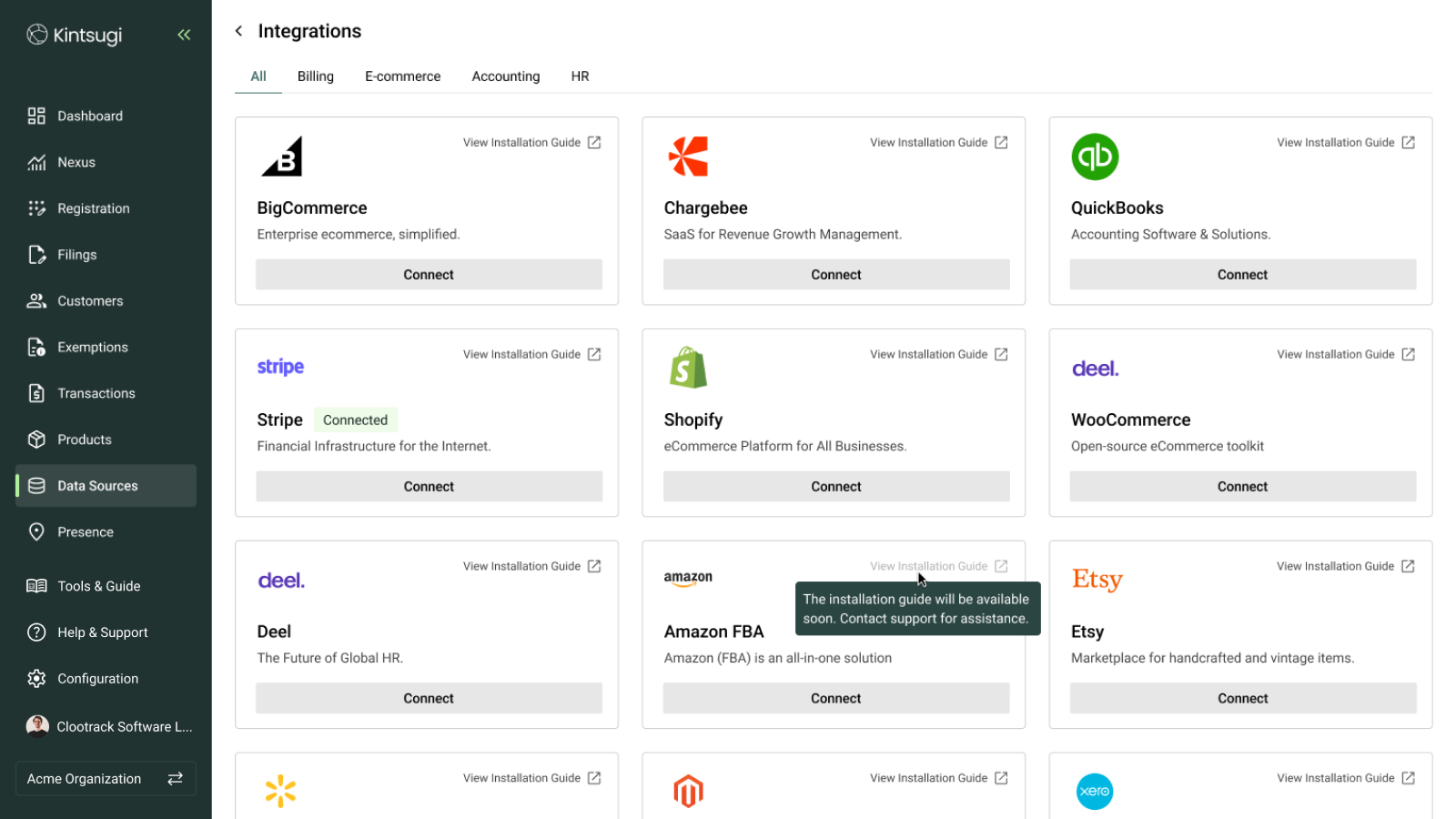
Task: Collapse the sidebar with double-chevron icon
Action: 184,35
